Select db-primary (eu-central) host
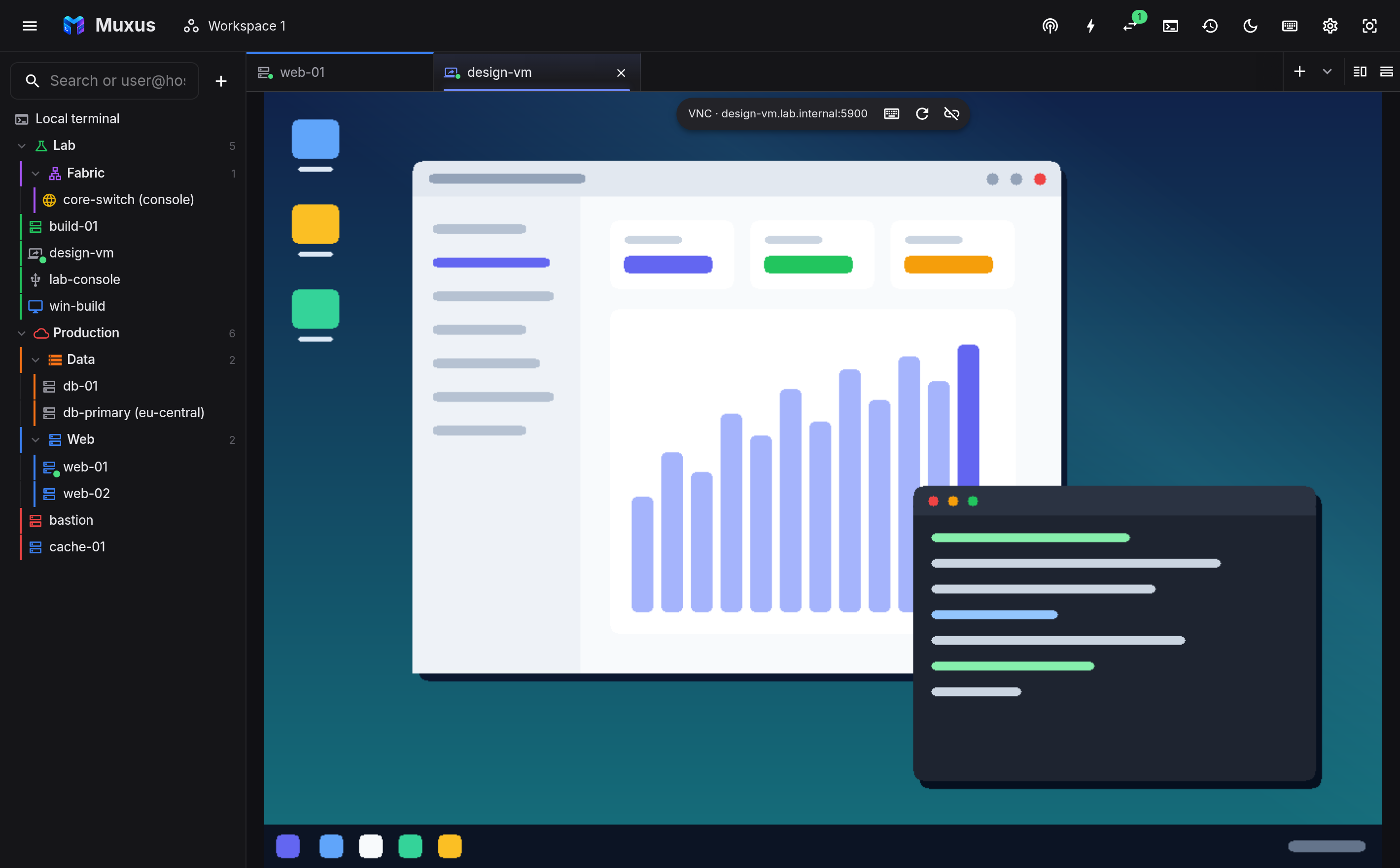Image resolution: width=1400 pixels, height=868 pixels. 123,413
